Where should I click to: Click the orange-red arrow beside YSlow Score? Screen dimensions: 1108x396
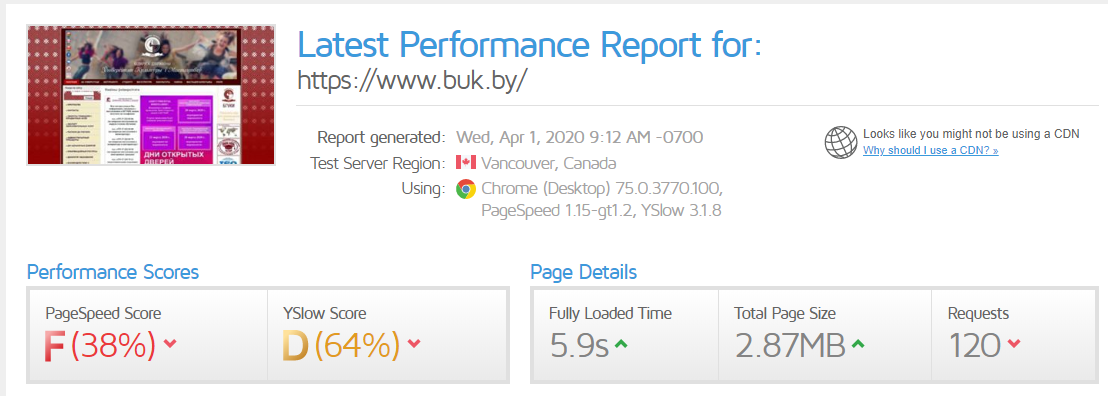click(x=414, y=344)
